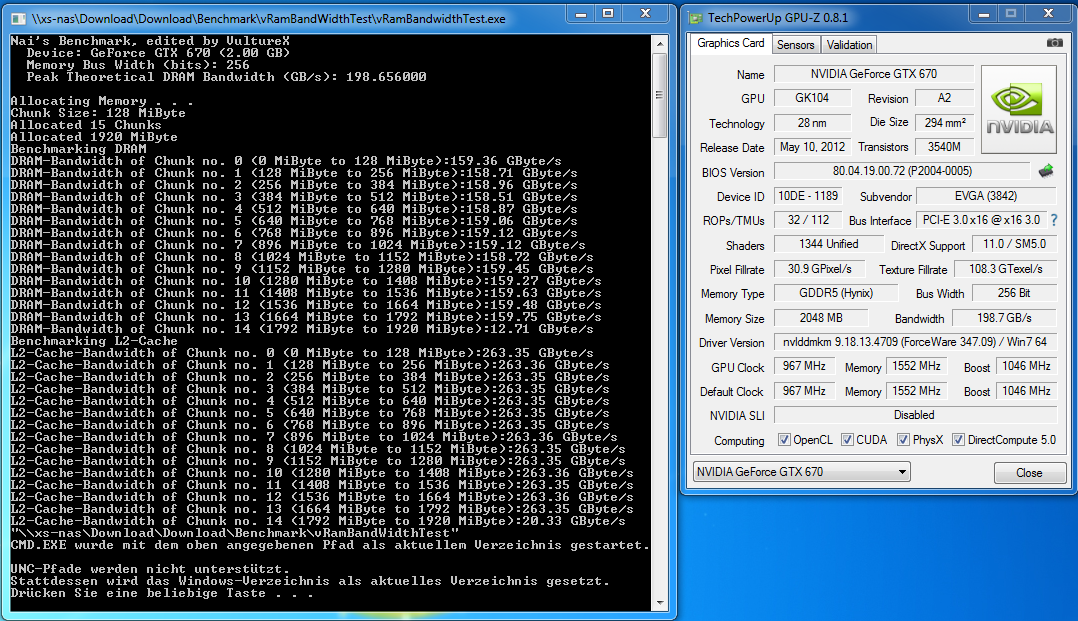Click the Shaders field 1344 Unified

pos(828,244)
